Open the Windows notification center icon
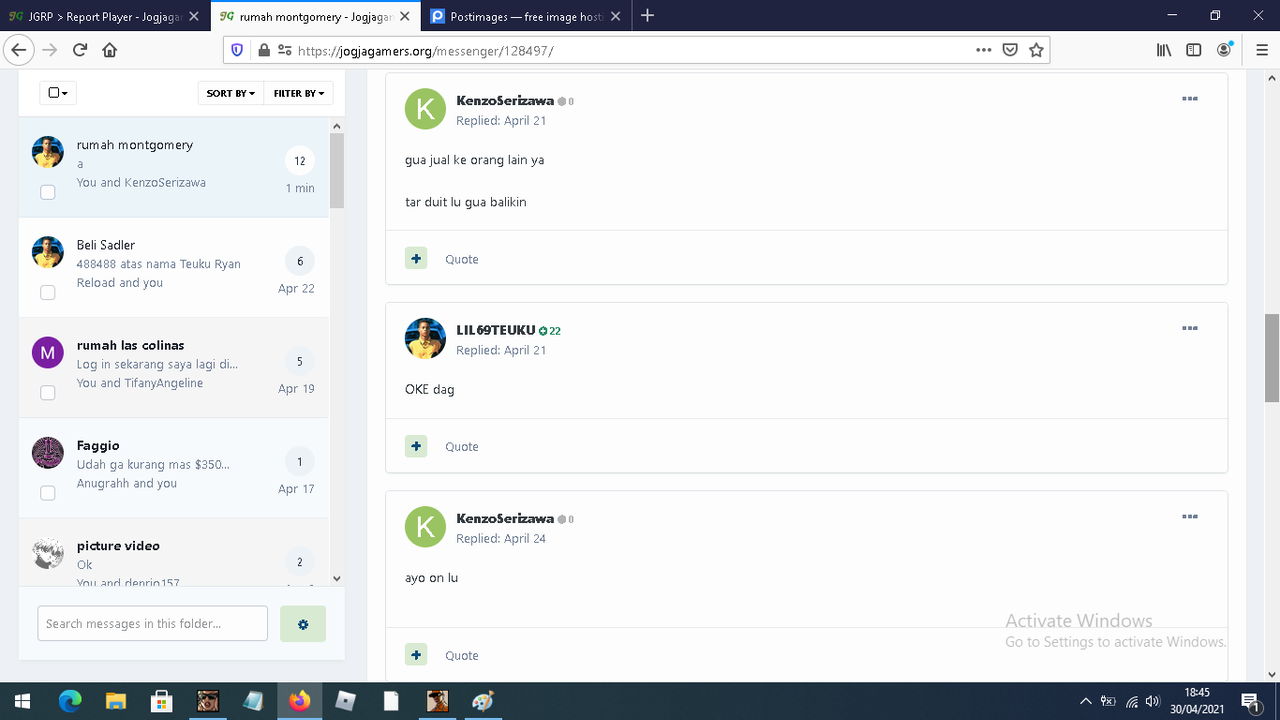 click(x=1249, y=701)
